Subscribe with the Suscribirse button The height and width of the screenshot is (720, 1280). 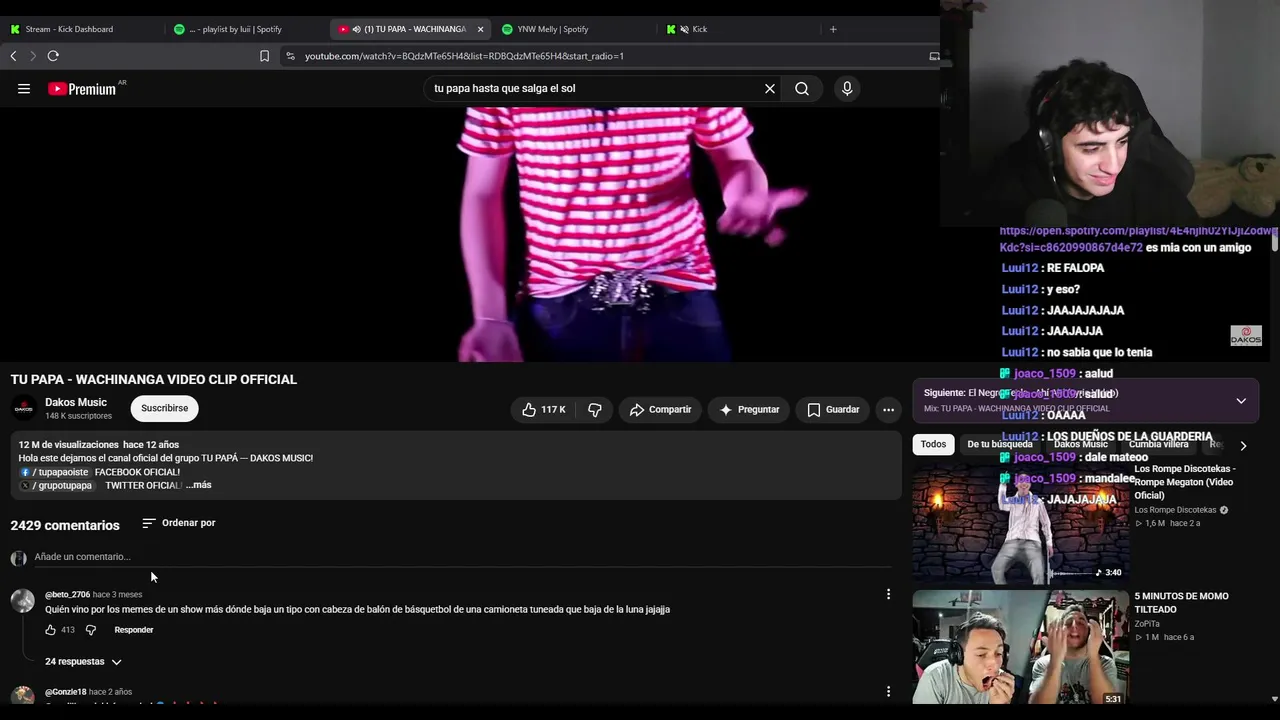164,408
